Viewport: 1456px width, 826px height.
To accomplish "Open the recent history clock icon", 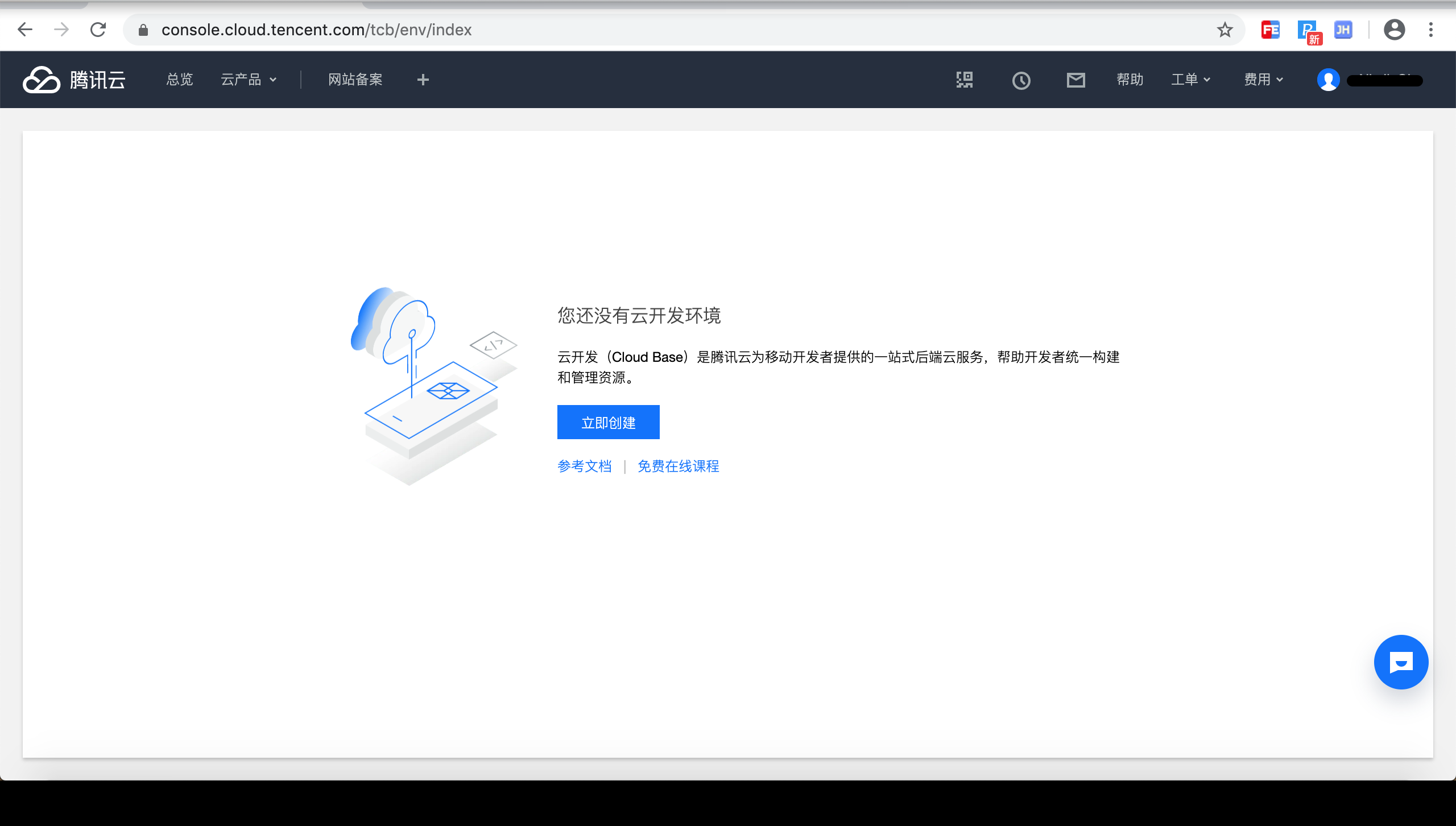I will click(1021, 80).
